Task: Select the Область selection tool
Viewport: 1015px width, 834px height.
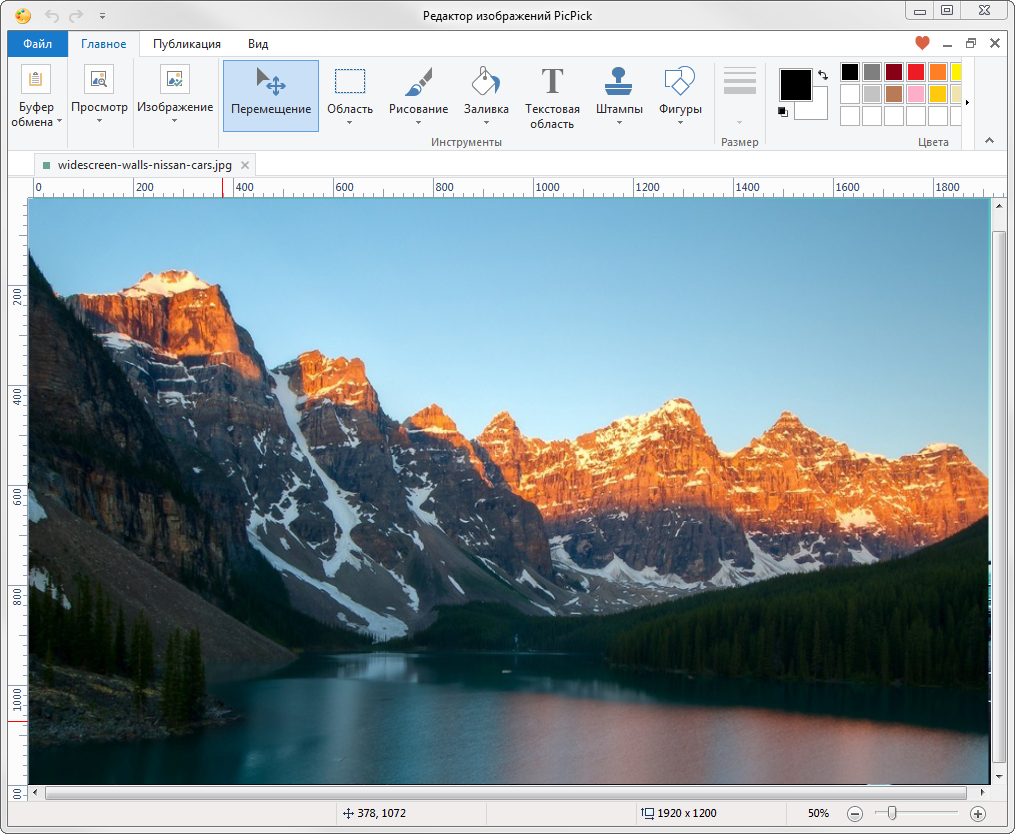Action: point(349,95)
